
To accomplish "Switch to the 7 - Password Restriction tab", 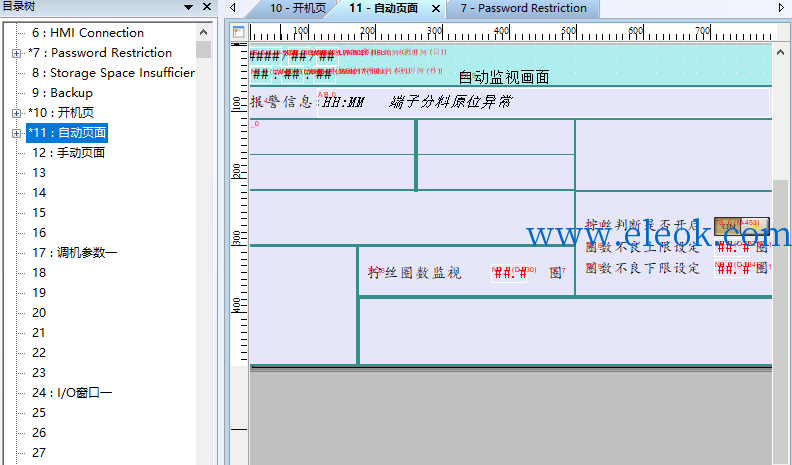I will 523,9.
